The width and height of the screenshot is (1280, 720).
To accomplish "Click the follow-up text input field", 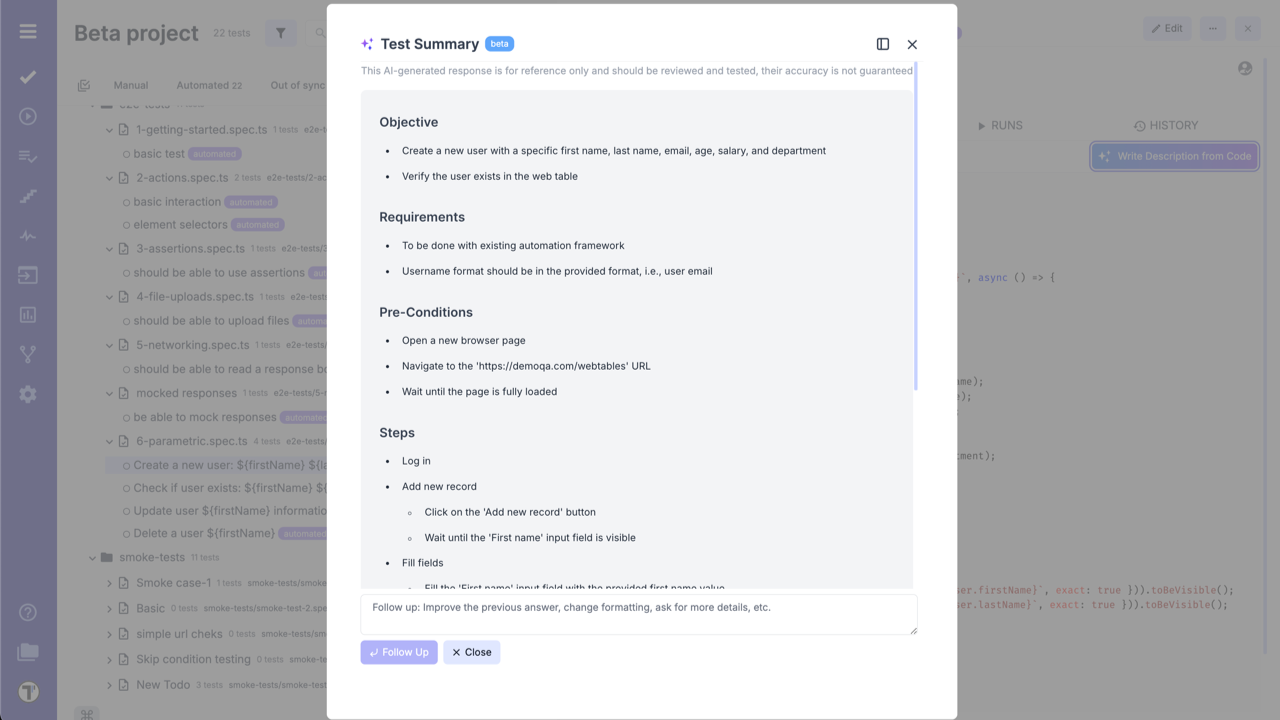I will click(x=638, y=614).
